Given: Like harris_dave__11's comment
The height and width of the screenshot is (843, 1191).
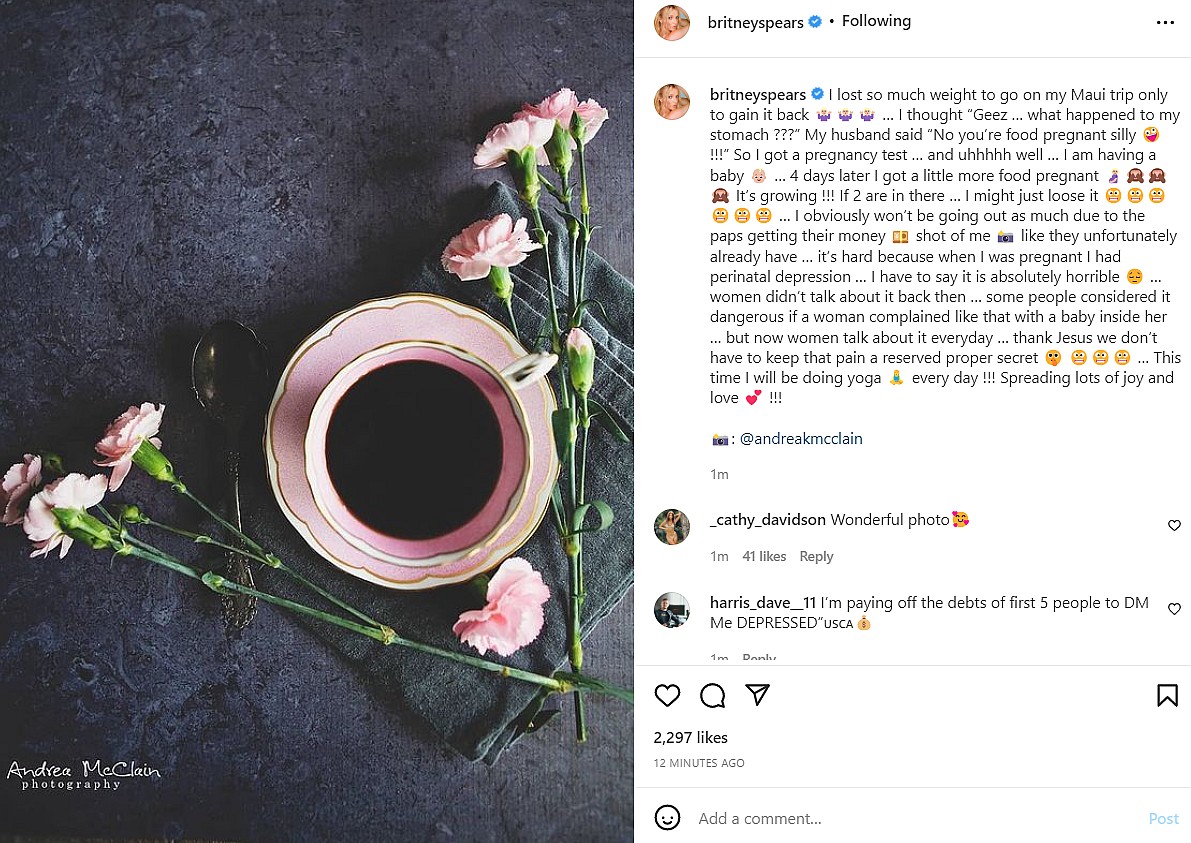Looking at the screenshot, I should tap(1174, 610).
